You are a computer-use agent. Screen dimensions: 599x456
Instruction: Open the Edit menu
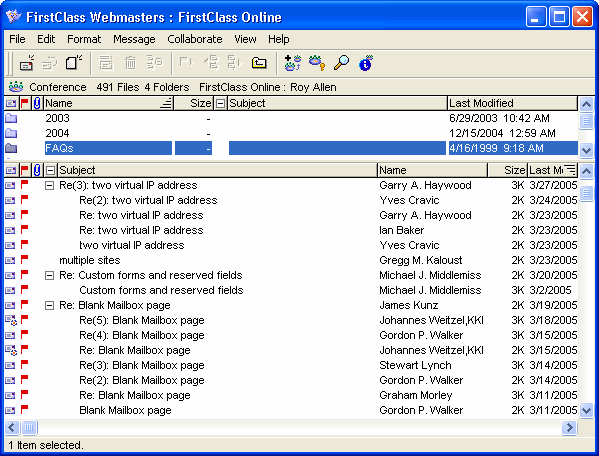point(46,39)
